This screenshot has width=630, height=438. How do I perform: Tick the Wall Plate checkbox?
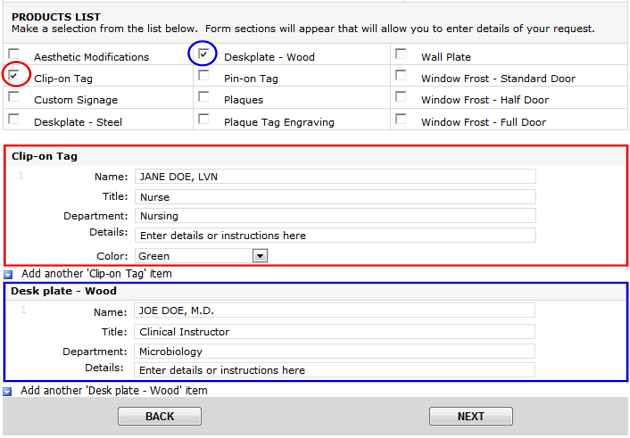(401, 54)
